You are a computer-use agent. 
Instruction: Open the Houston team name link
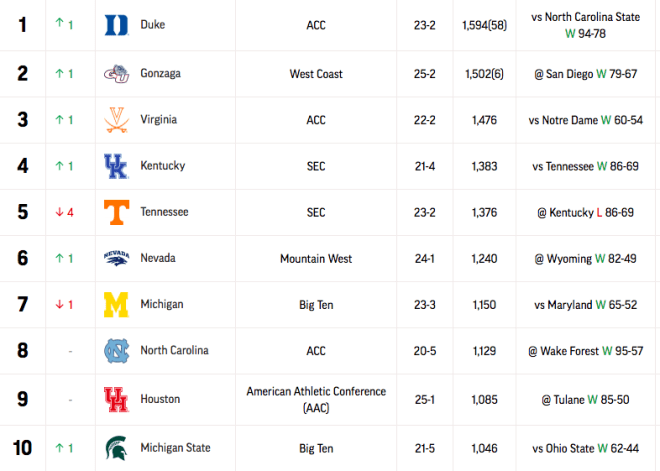(x=160, y=399)
